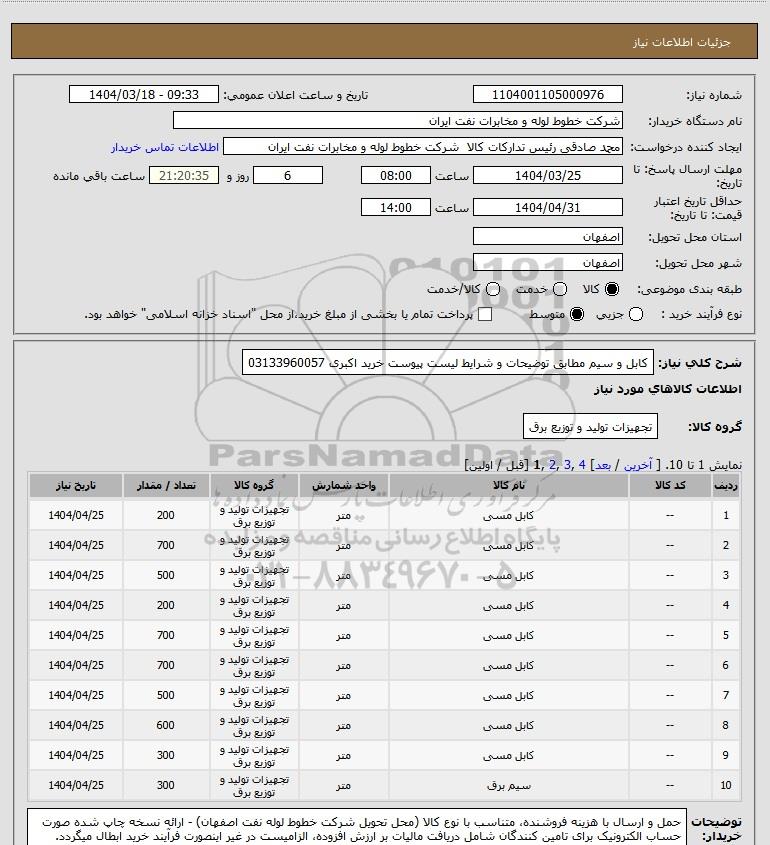The height and width of the screenshot is (845, 770).
Task: Click unit متر in row 5
Action: 344,635
